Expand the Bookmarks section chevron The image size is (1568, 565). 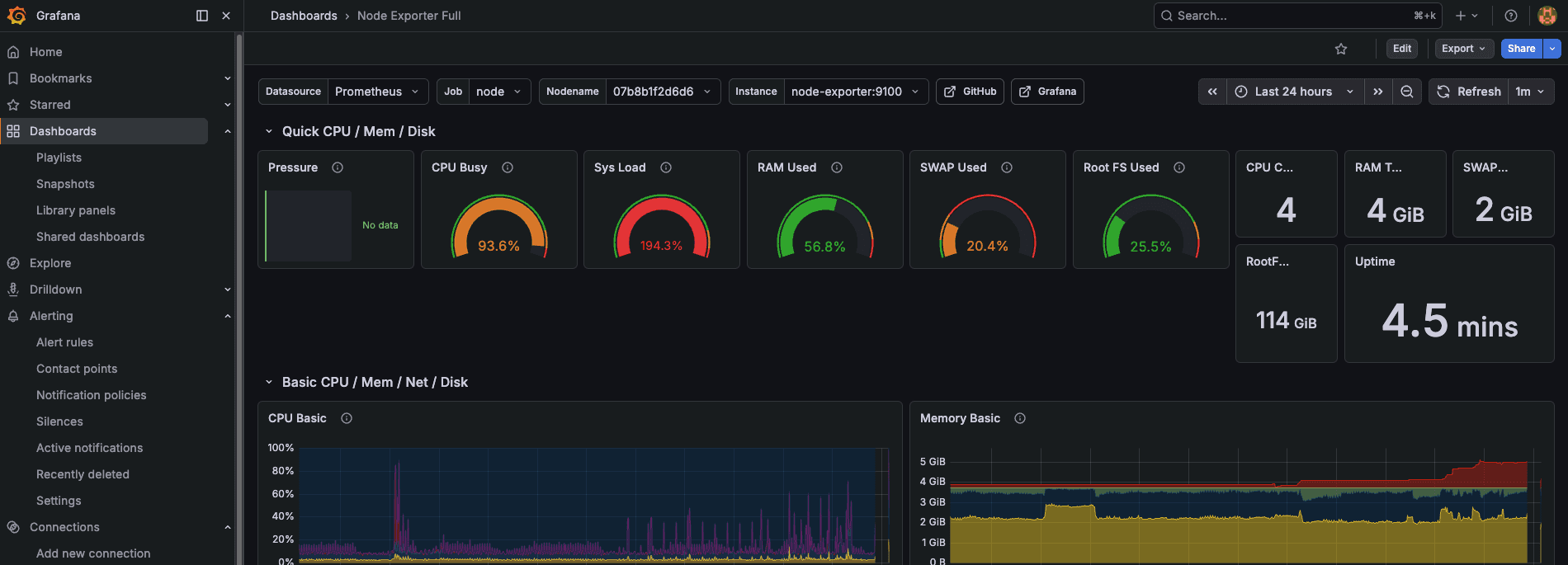click(228, 78)
